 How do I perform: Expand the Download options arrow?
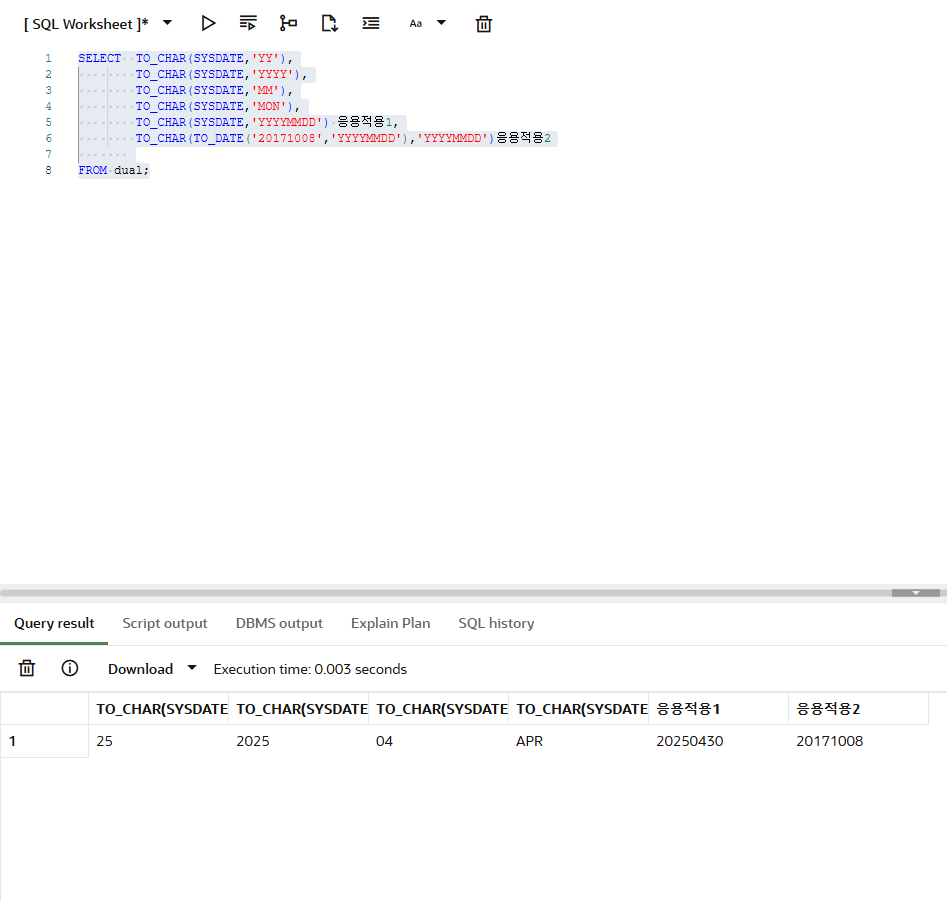[x=192, y=668]
